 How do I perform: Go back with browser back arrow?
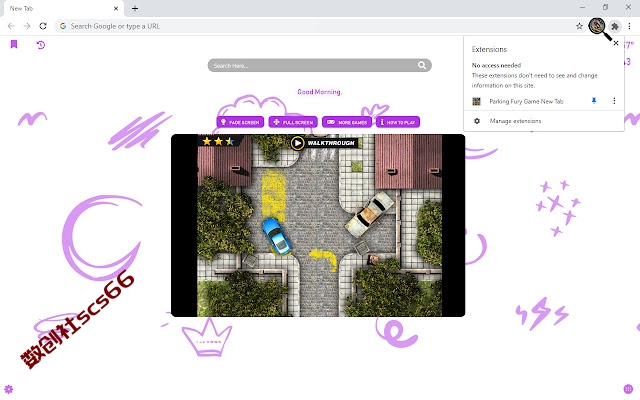coord(11,26)
